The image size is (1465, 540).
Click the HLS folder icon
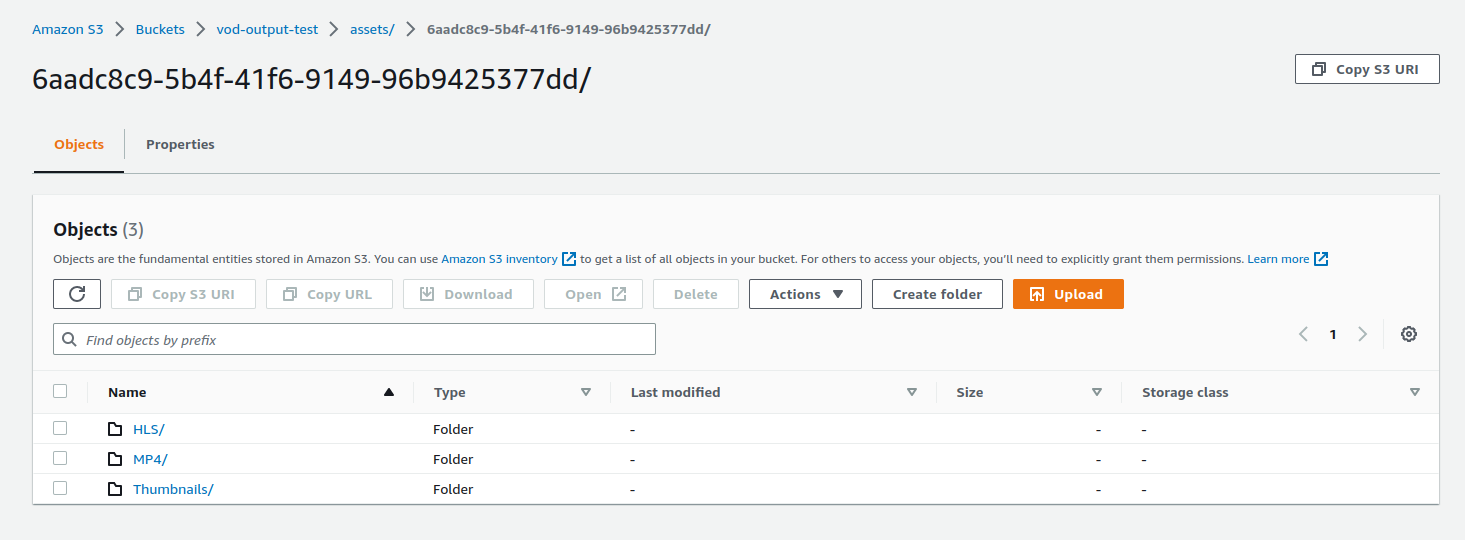(x=115, y=429)
